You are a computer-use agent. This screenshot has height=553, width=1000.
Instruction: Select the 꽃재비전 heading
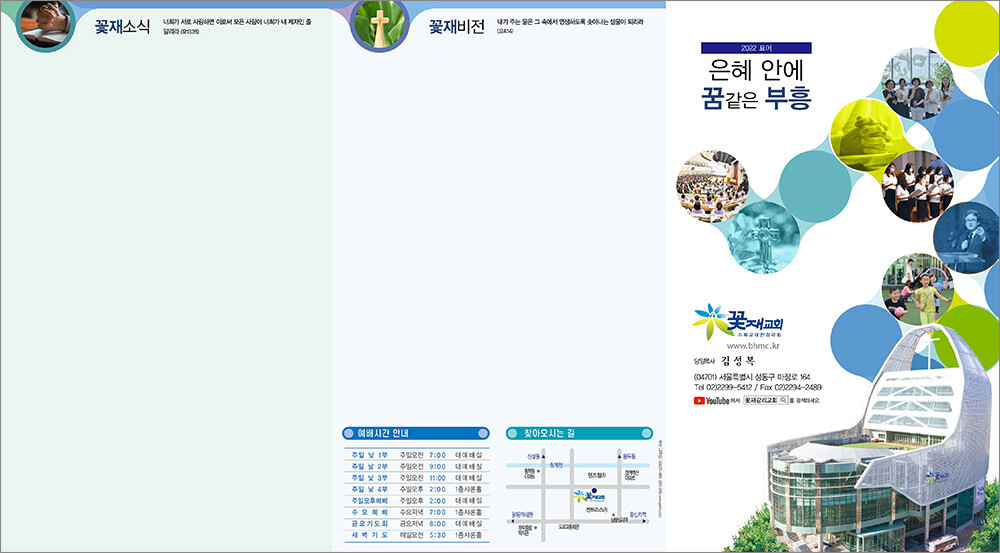(457, 27)
